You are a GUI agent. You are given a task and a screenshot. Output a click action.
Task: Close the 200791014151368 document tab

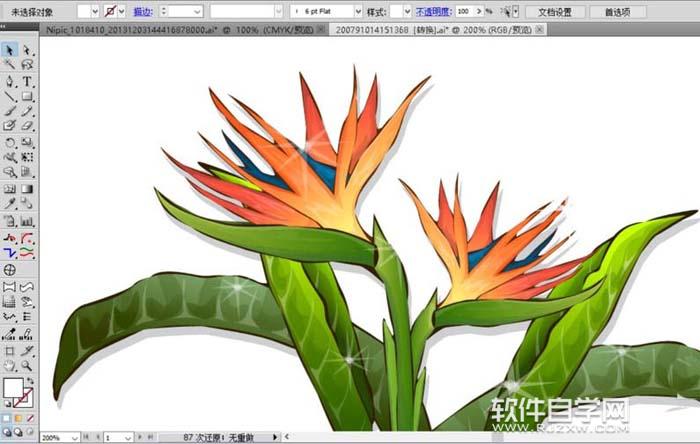539,29
